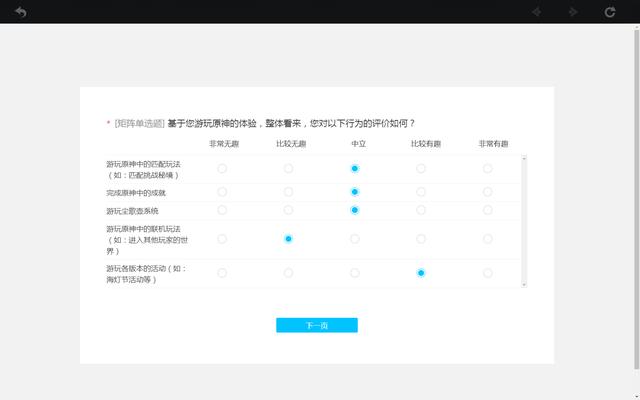The height and width of the screenshot is (400, 640).
Task: Pick 非常无趣 for 游玩尘歌壶系统
Action: tap(222, 210)
